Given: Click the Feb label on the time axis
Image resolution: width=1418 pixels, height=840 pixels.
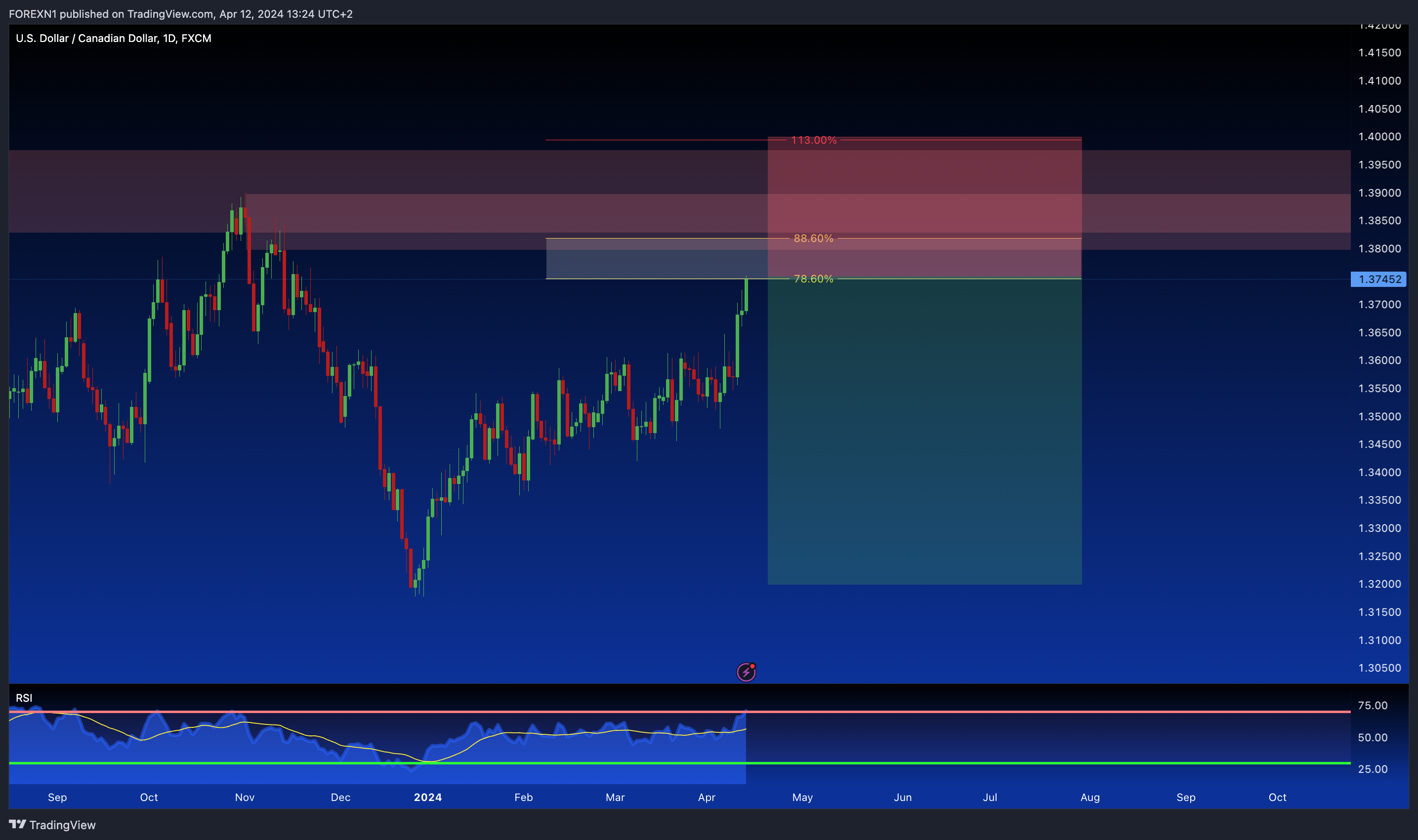Looking at the screenshot, I should click(523, 797).
